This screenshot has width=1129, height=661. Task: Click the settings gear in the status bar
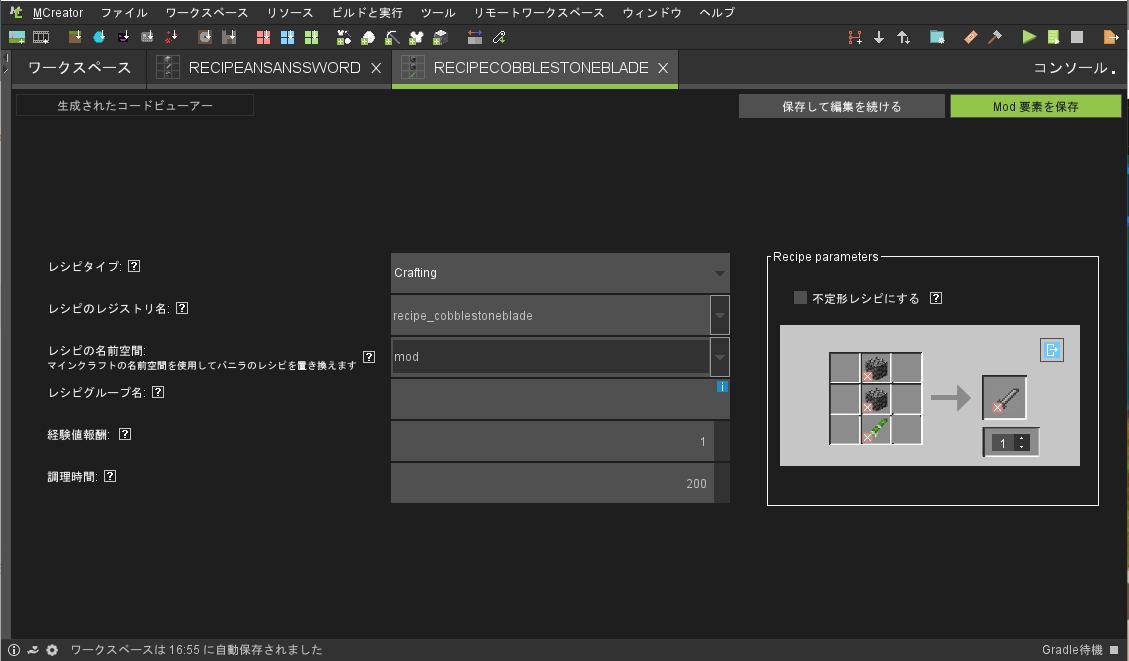click(52, 649)
